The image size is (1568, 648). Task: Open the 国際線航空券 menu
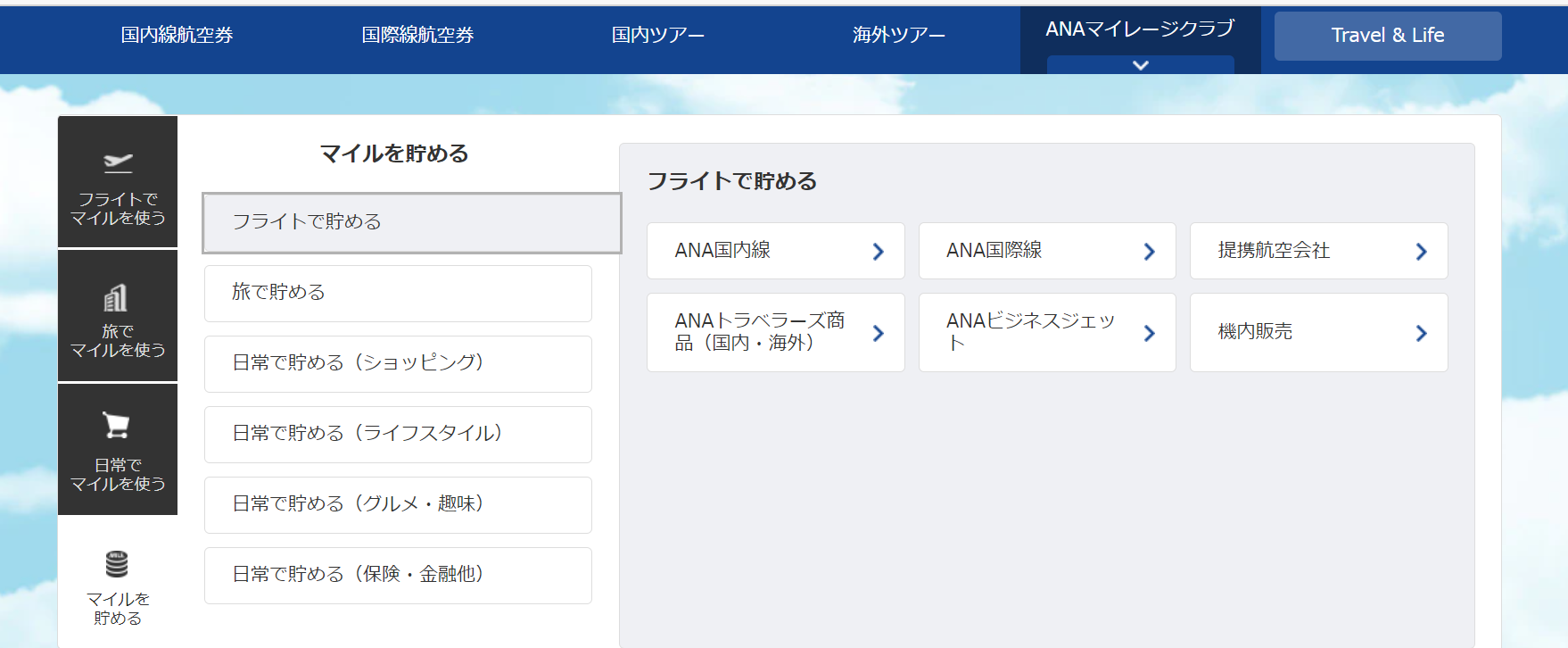[418, 35]
